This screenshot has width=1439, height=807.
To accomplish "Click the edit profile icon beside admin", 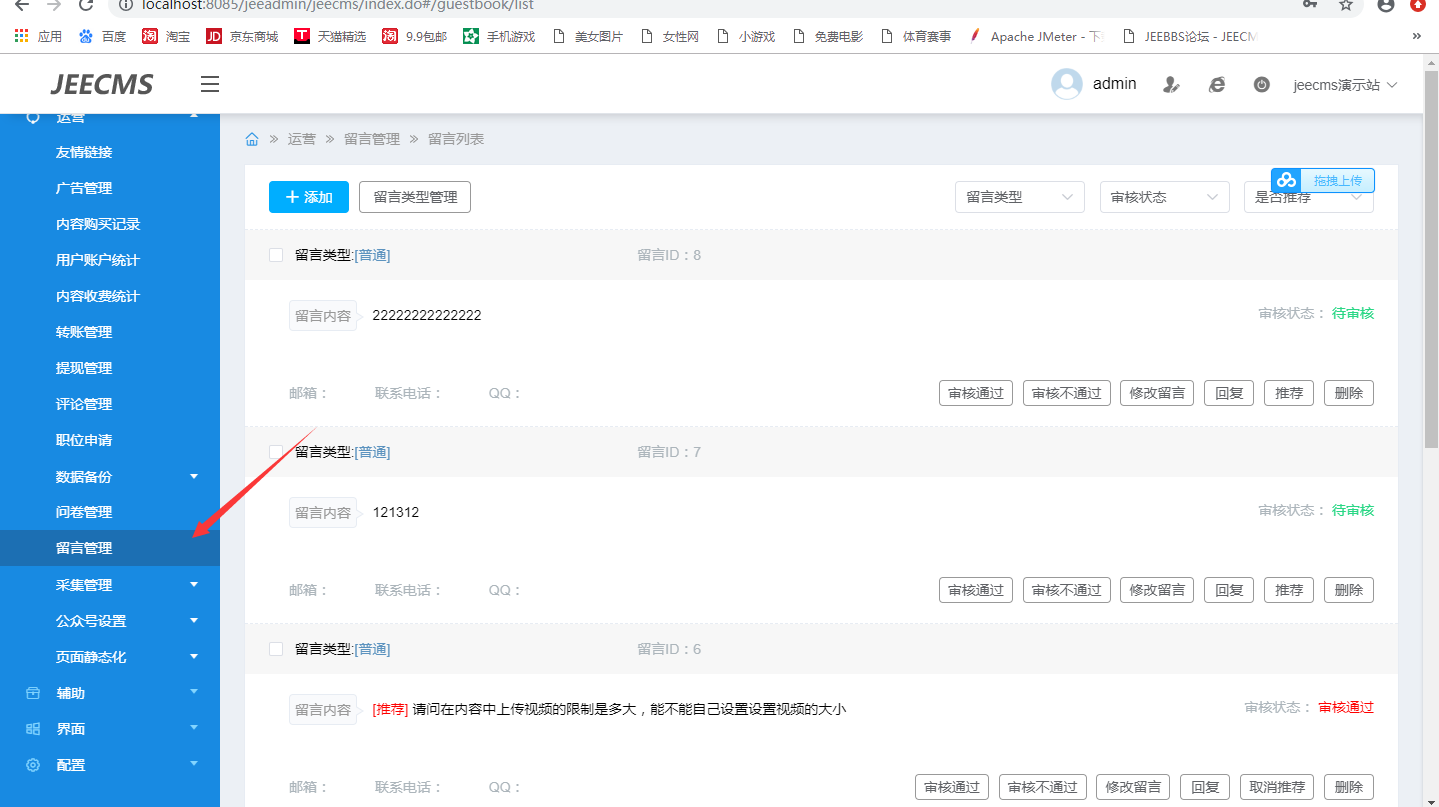I will coord(1171,85).
